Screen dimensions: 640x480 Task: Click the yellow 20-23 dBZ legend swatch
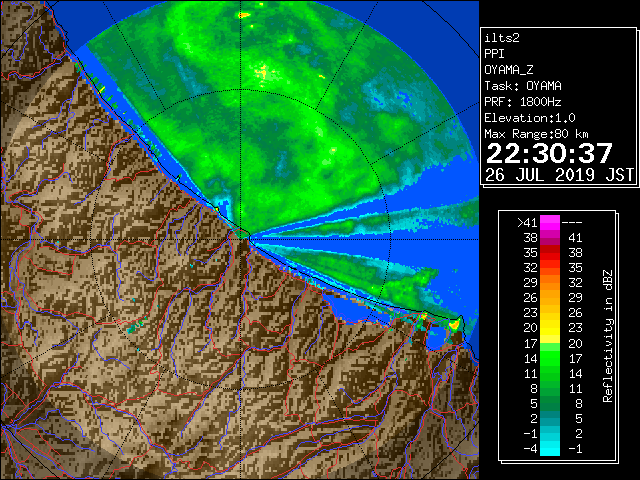[x=550, y=328]
